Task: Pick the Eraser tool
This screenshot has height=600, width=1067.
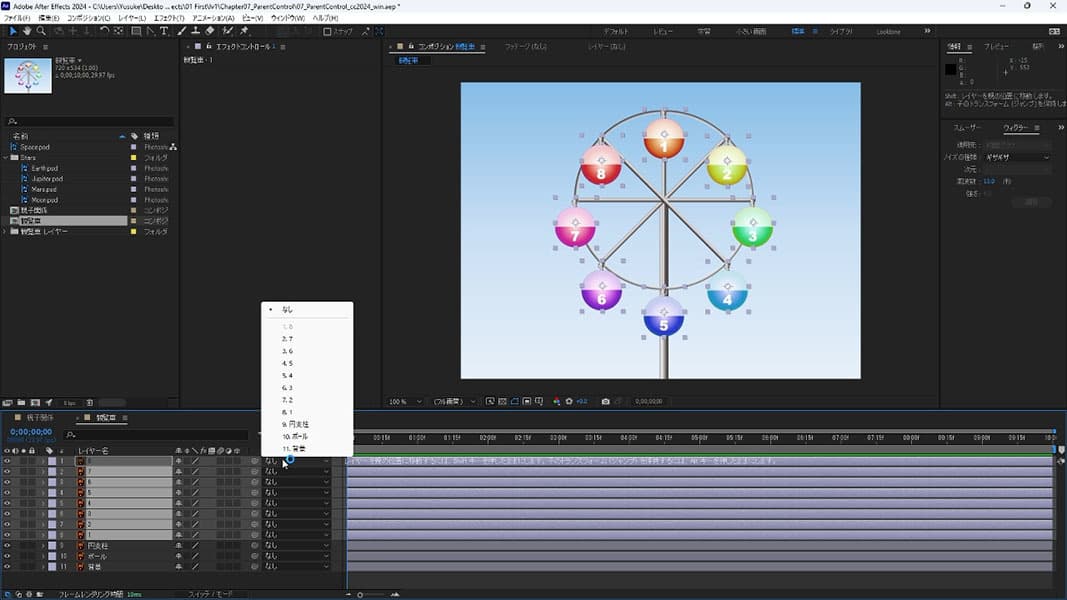Action: 210,31
